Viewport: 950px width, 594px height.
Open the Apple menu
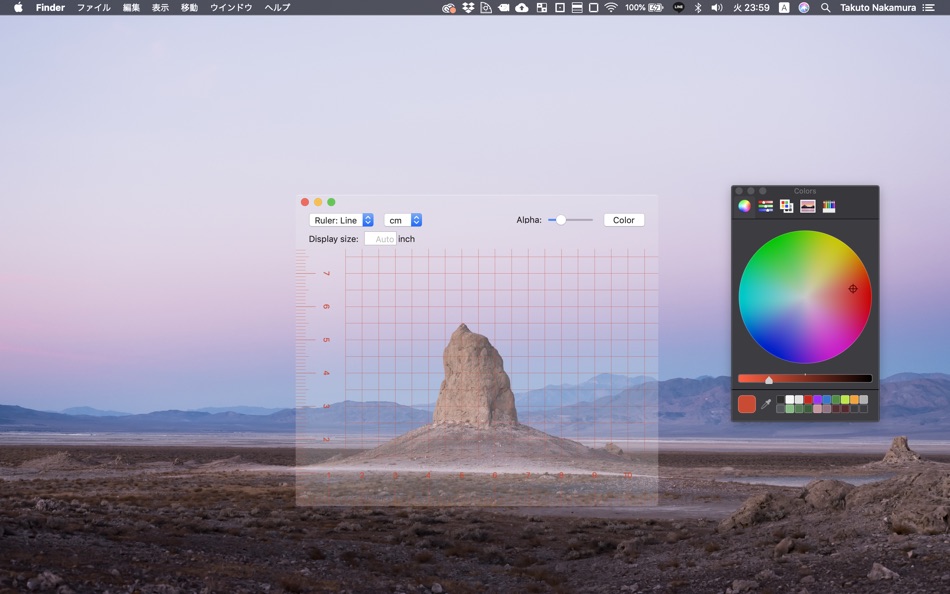[x=18, y=7]
